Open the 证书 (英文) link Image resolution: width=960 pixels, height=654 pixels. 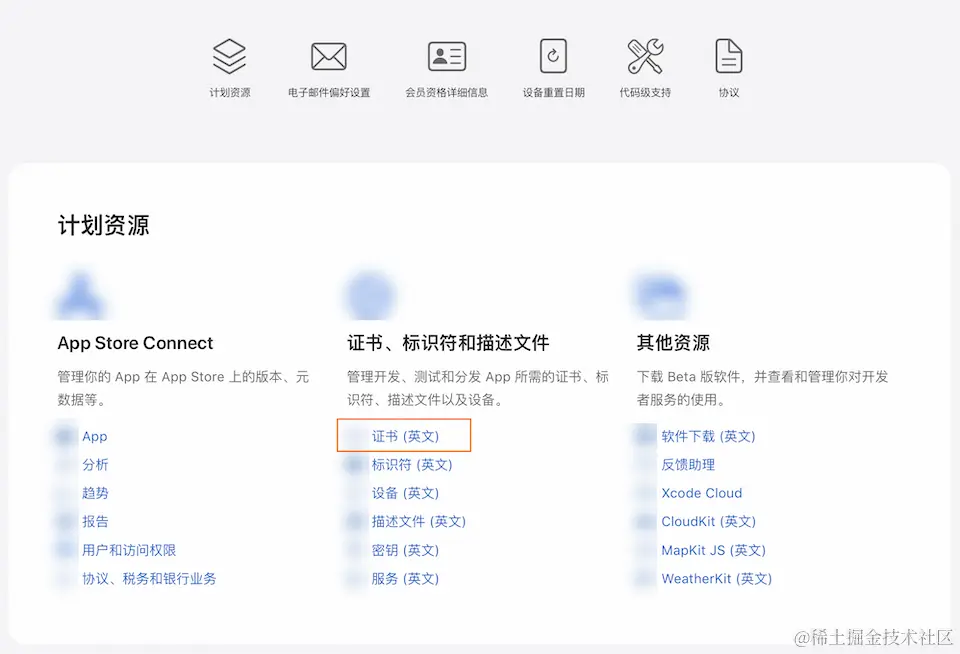(403, 436)
